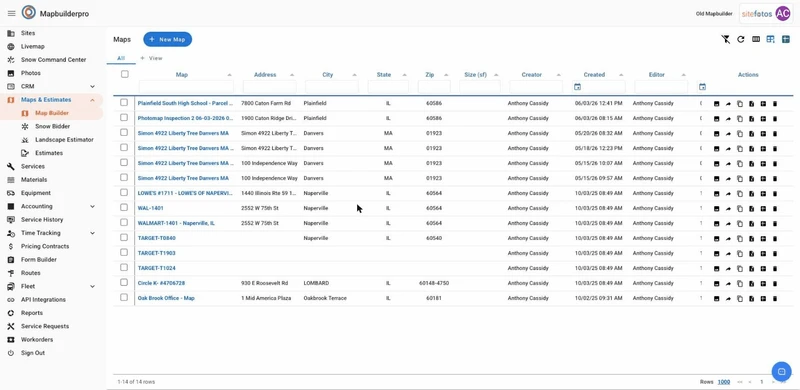Select the TARGET-T1024 row checkbox
Screen dimensions: 800x390
pos(124,267)
